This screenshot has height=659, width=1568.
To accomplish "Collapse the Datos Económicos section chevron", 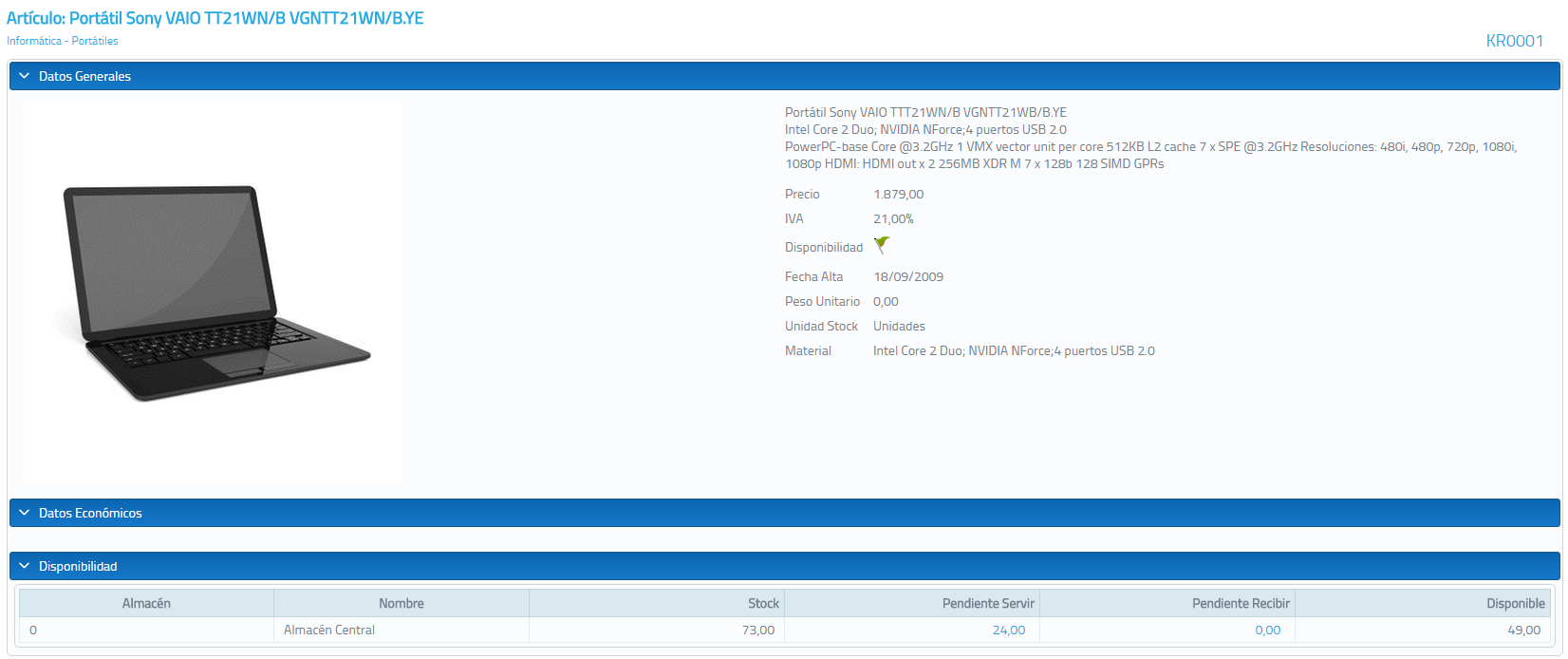I will click(25, 513).
